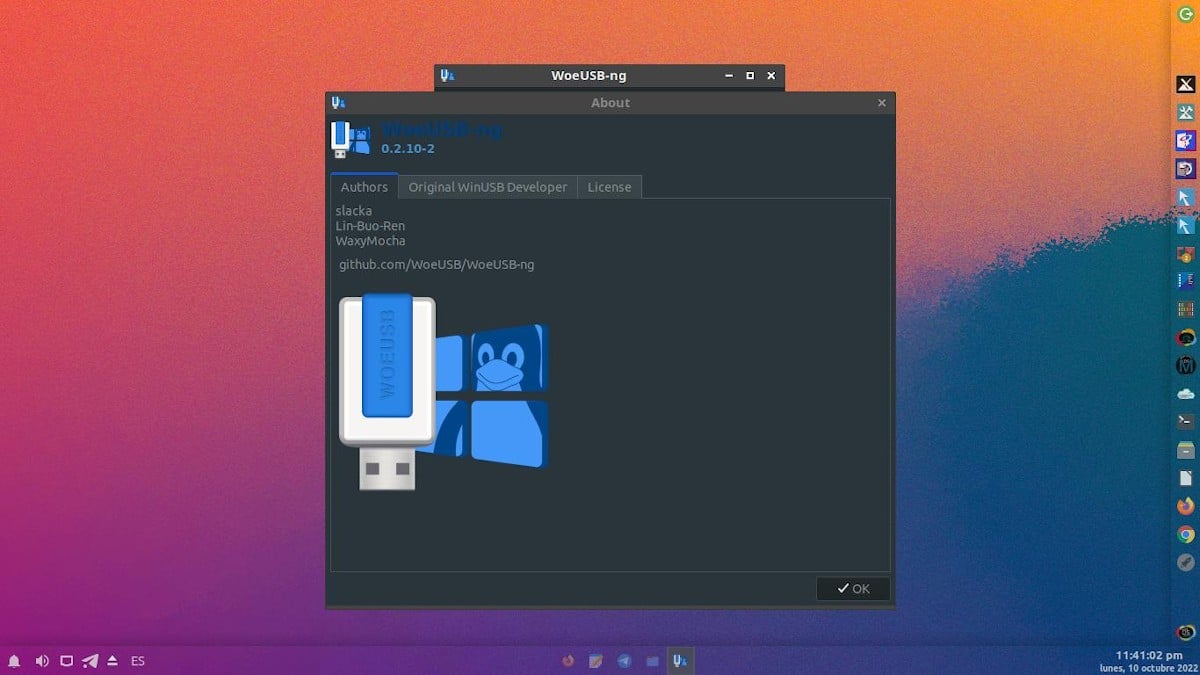The width and height of the screenshot is (1200, 675).
Task: Click the notifications bell icon
Action: click(x=15, y=660)
